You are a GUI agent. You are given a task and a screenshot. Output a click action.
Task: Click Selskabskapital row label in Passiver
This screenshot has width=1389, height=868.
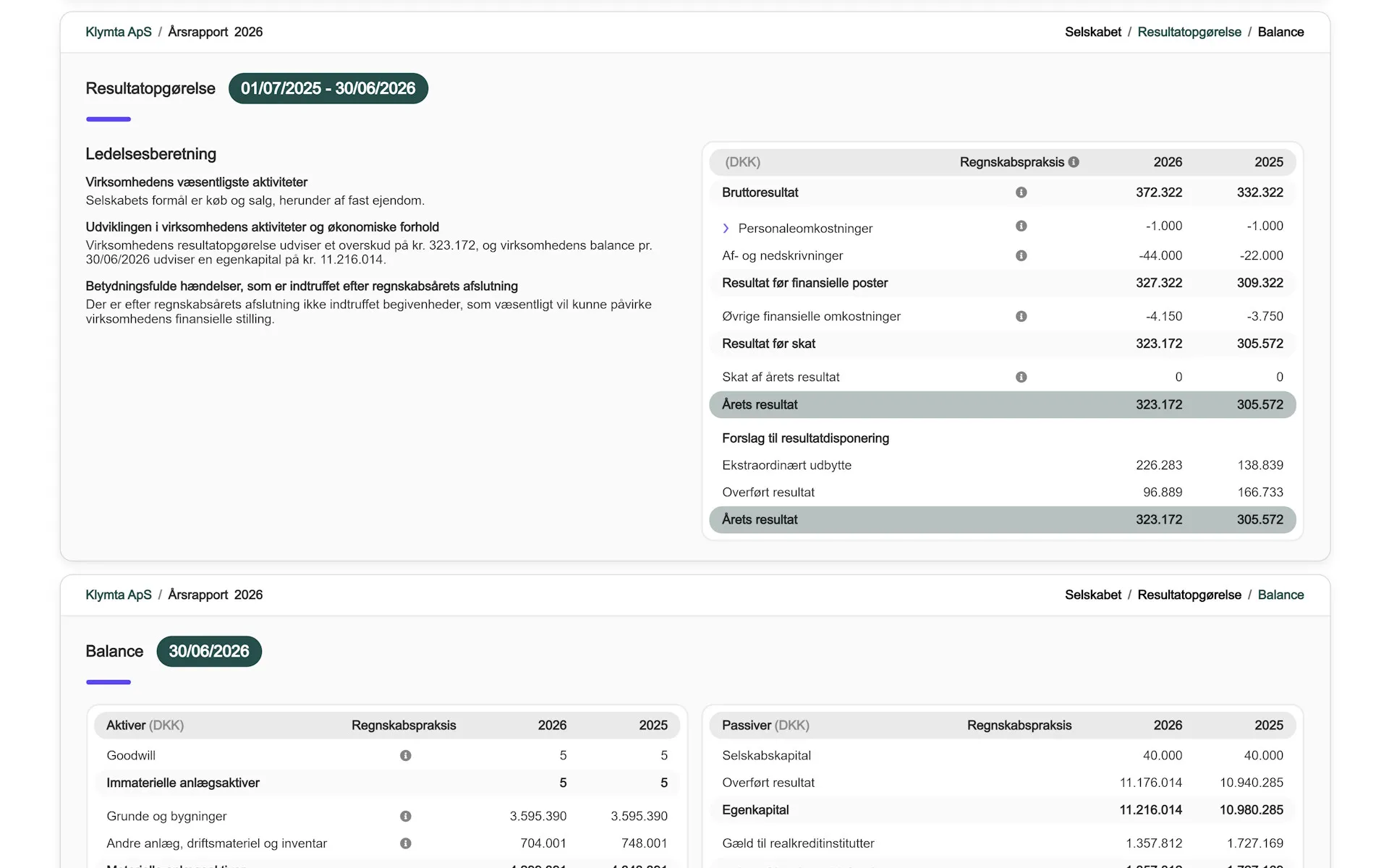coord(766,756)
